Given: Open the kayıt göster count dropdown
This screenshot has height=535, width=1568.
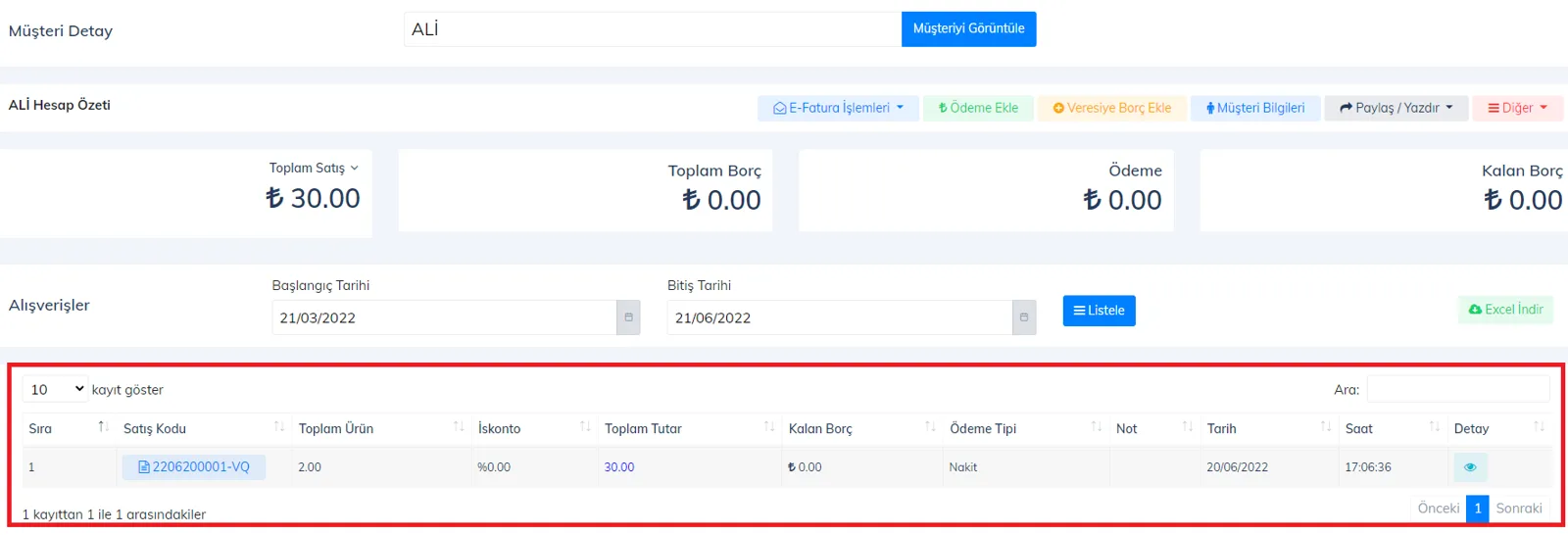Looking at the screenshot, I should tap(56, 389).
